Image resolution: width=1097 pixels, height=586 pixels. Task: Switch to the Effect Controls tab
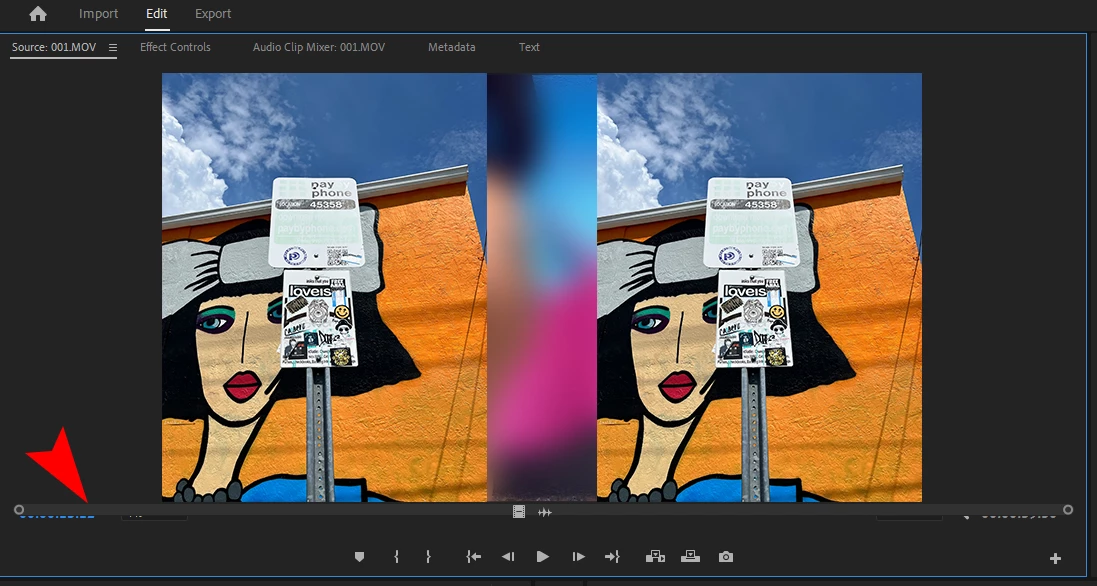click(x=175, y=47)
